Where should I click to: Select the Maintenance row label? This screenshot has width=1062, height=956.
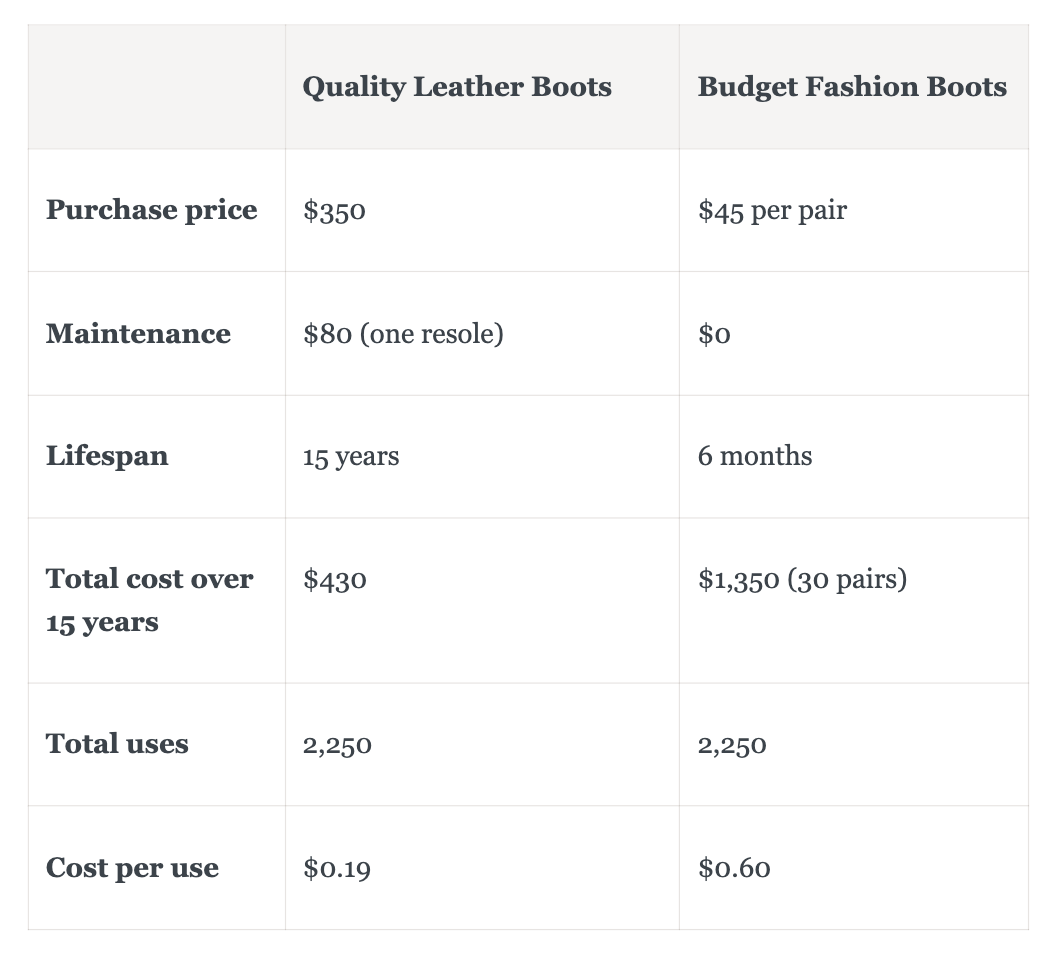138,333
